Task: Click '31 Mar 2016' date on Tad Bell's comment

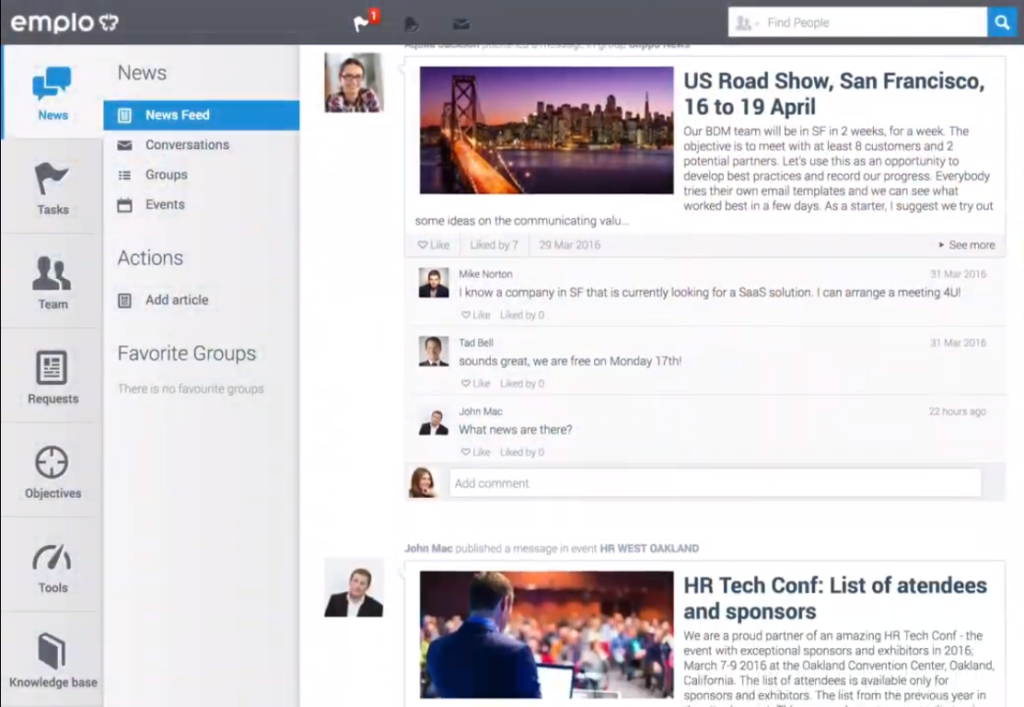Action: (958, 343)
